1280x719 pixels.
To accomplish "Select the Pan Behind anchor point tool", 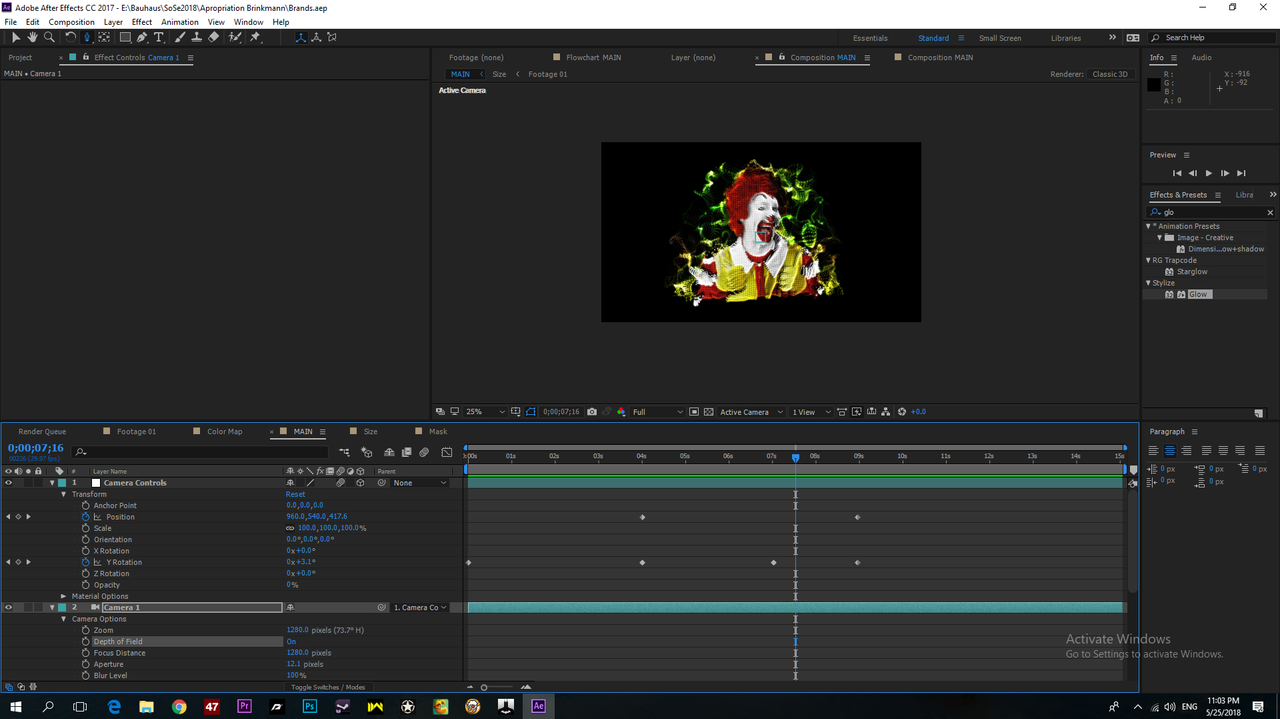I will pyautogui.click(x=104, y=37).
